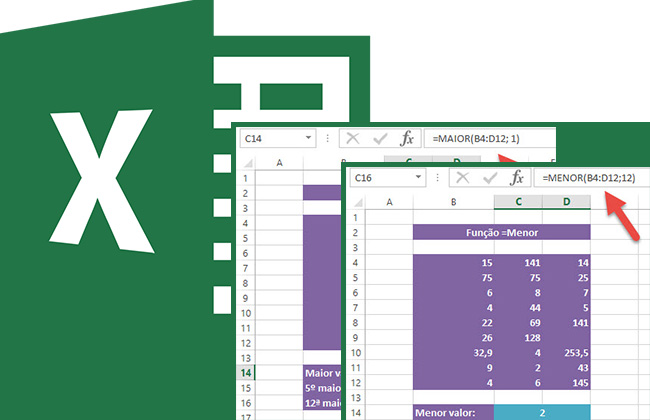Open Insert Function fx in the C16 window
The width and height of the screenshot is (650, 420).
517,178
